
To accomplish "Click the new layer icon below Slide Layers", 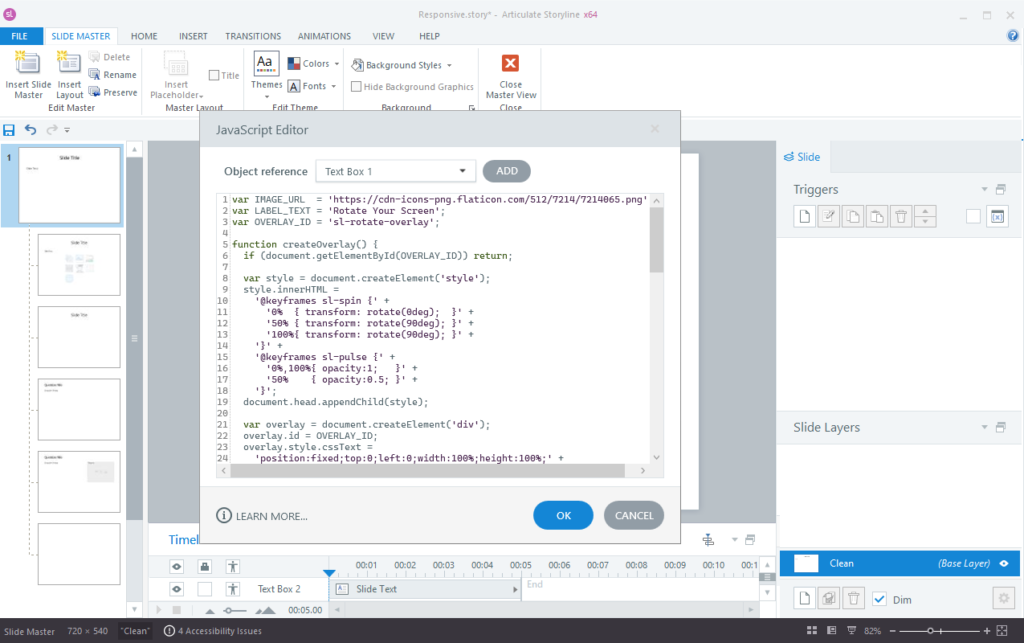I will point(805,598).
